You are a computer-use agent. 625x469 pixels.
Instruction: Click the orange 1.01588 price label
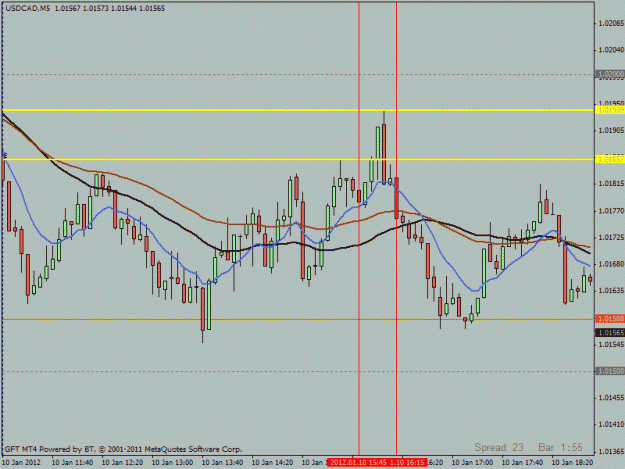pos(610,319)
